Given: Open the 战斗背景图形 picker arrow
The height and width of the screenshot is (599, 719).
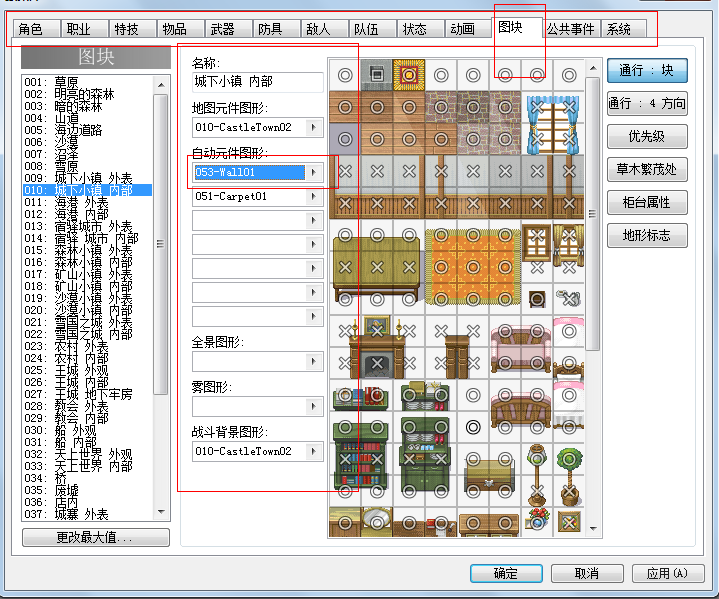Looking at the screenshot, I should click(314, 451).
